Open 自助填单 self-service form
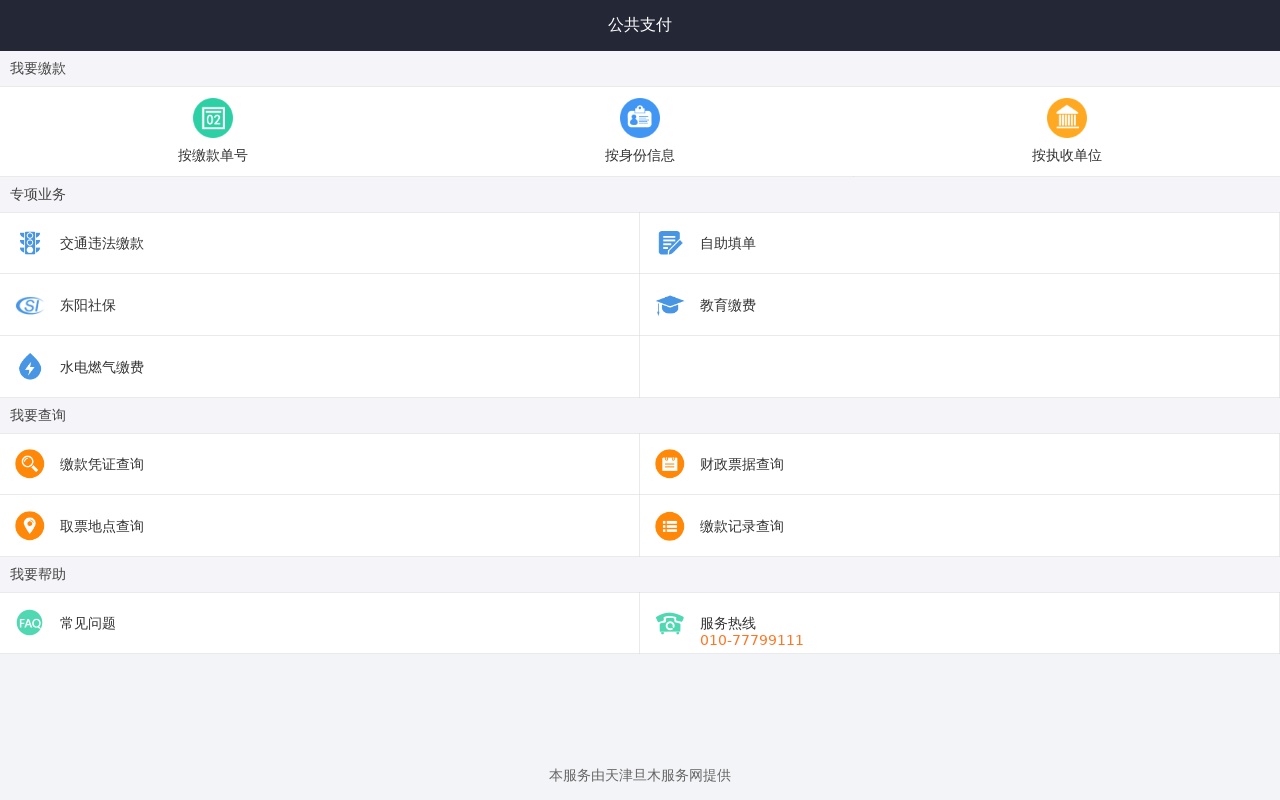 [728, 244]
